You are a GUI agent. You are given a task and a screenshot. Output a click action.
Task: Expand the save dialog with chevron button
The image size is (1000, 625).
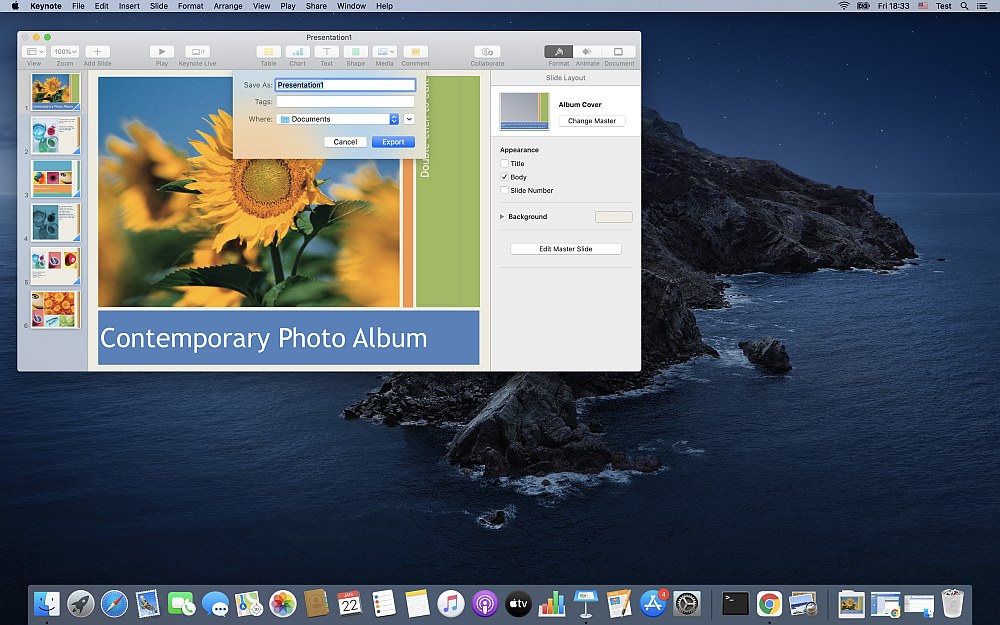point(409,119)
